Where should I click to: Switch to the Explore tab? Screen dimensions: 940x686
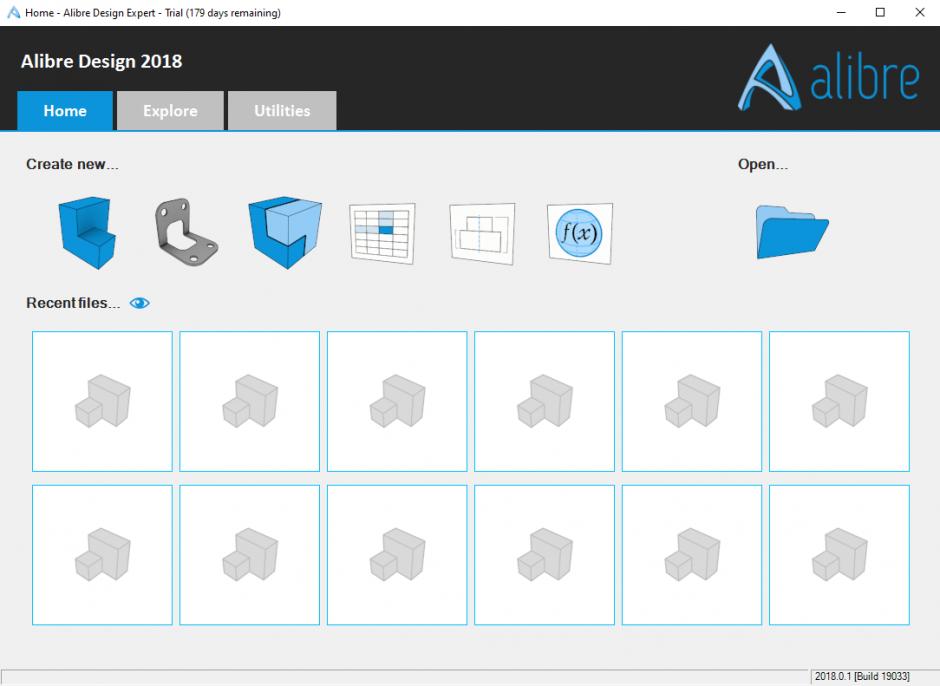pos(170,110)
